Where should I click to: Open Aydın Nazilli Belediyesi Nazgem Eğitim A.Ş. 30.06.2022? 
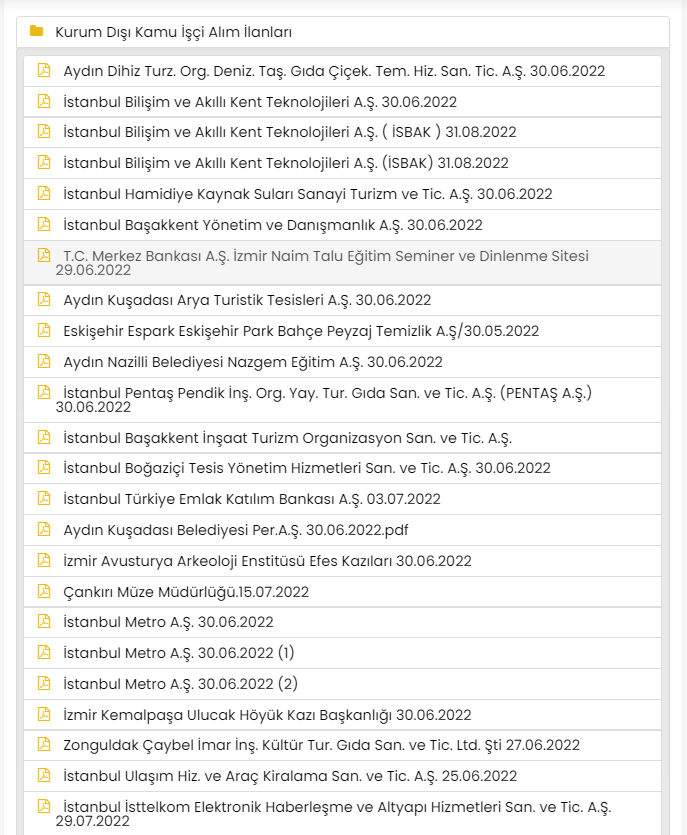coord(253,362)
